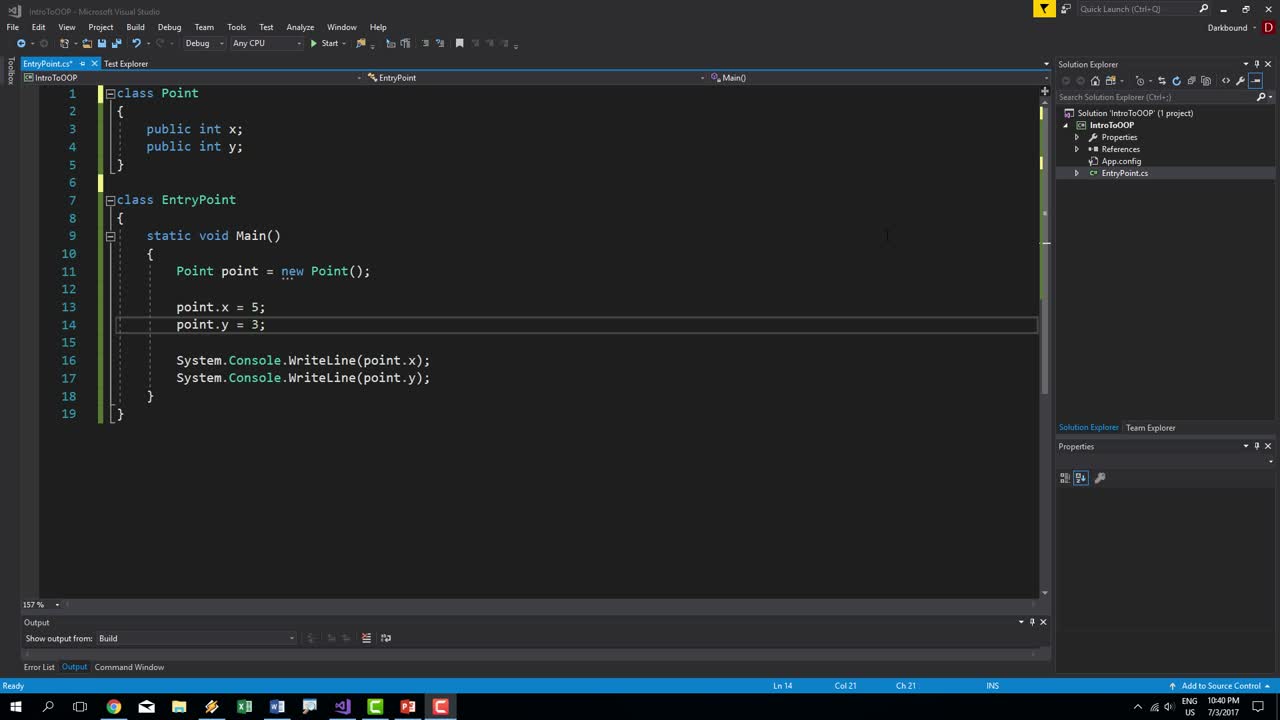Click the Open File folder icon

pos(87,43)
